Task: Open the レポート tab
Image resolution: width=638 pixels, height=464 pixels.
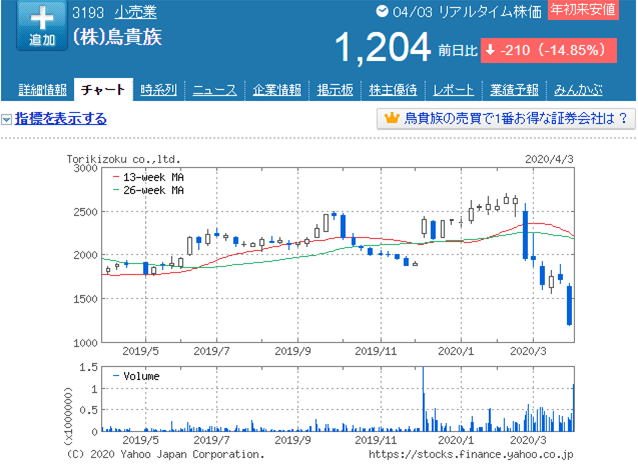Action: pos(453,90)
